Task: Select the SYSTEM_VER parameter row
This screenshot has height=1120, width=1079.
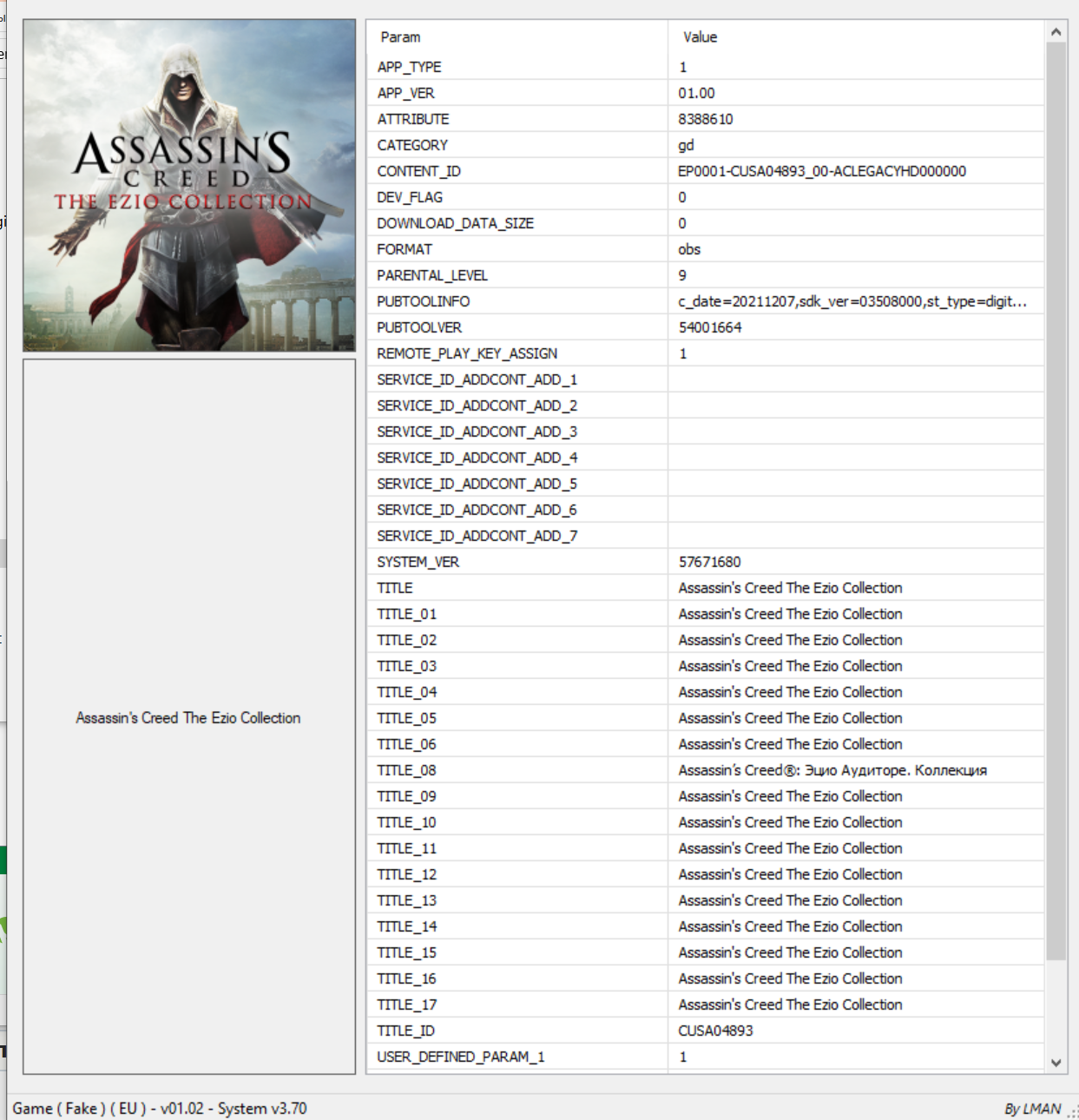Action: point(418,562)
